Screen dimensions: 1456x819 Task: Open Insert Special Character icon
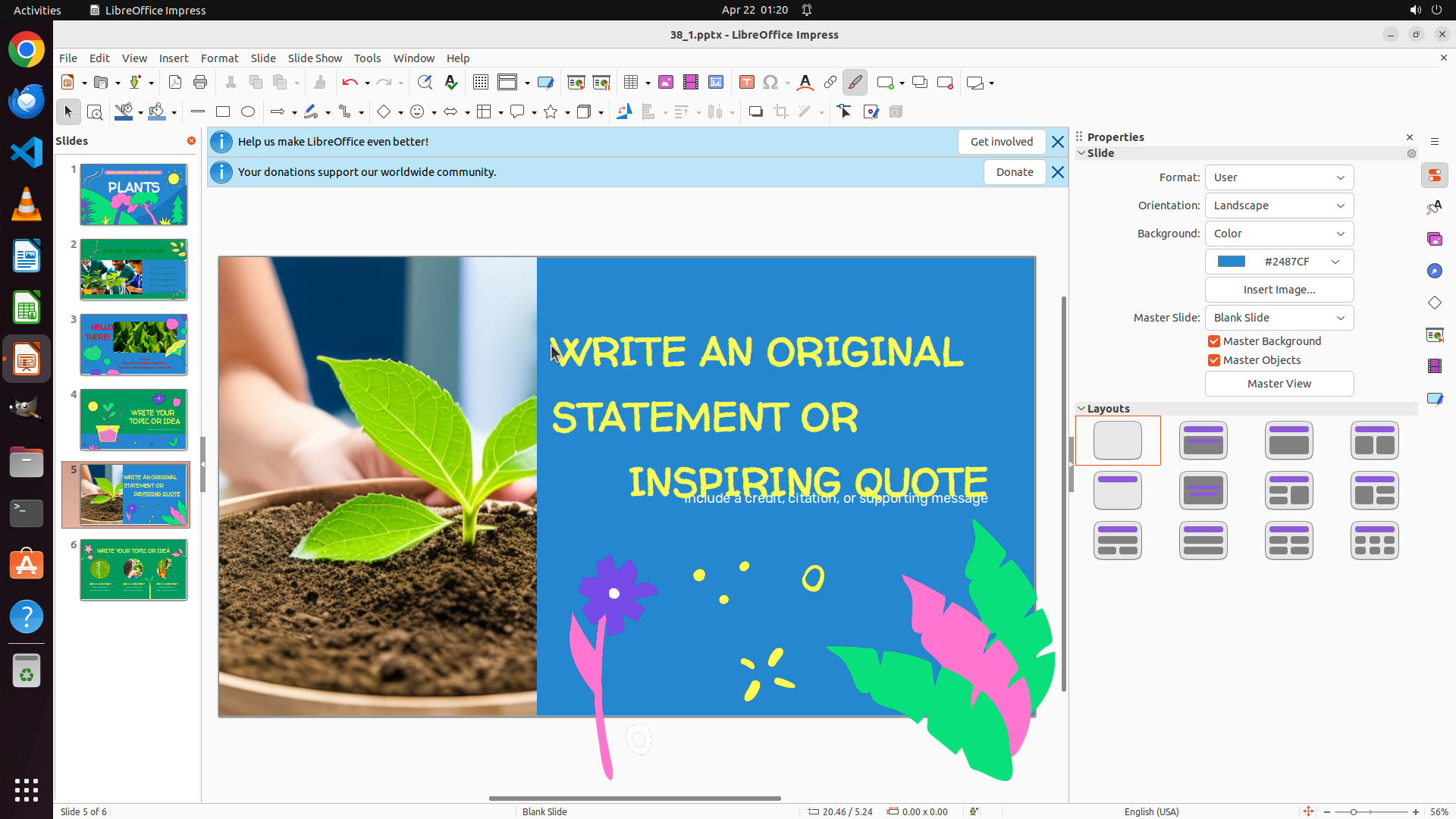[x=770, y=83]
